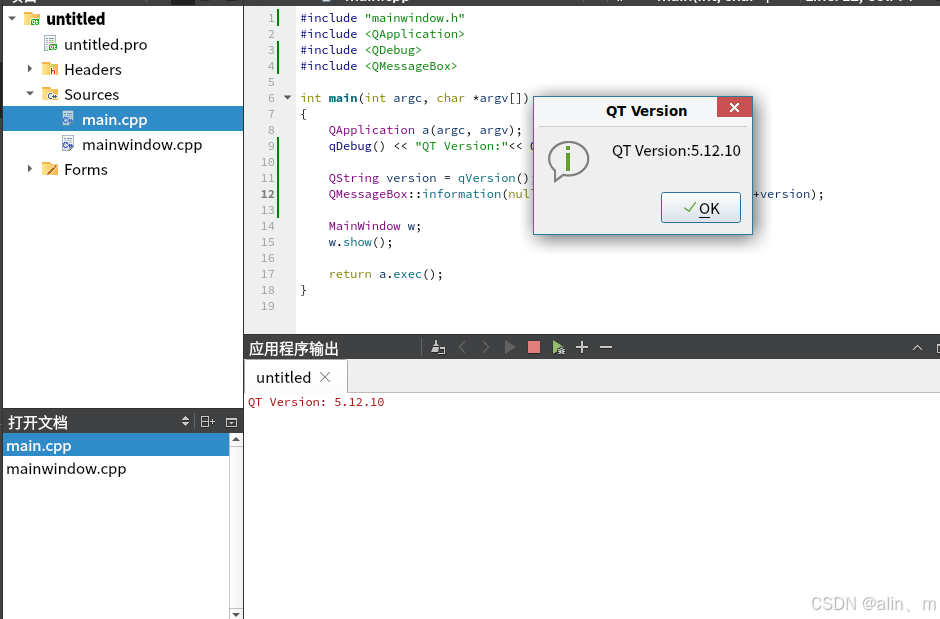
Task: Select the untitled output tab
Action: (284, 378)
